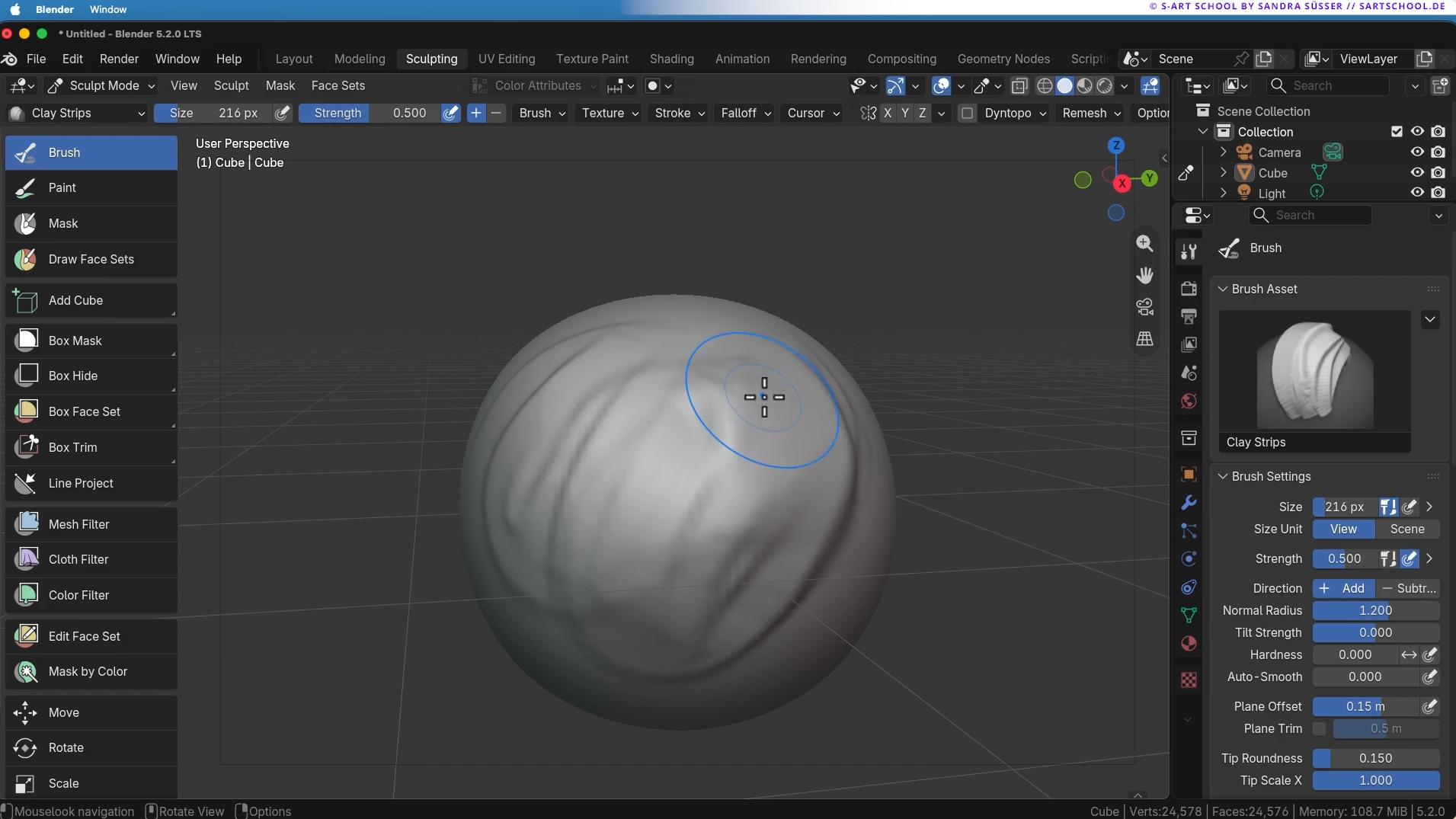Screen dimensions: 1456x819
Task: Click the Z axis on navigation gizmo
Action: [1116, 145]
